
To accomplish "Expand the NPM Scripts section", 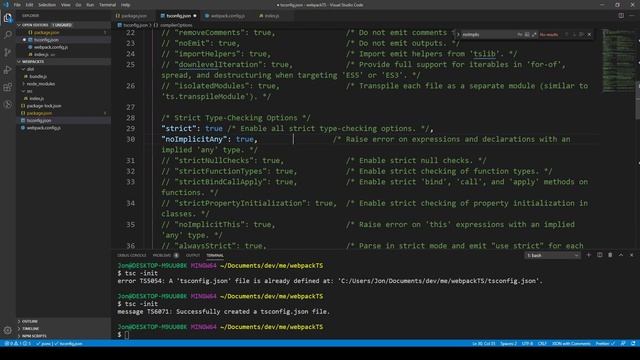I will click(x=63, y=336).
